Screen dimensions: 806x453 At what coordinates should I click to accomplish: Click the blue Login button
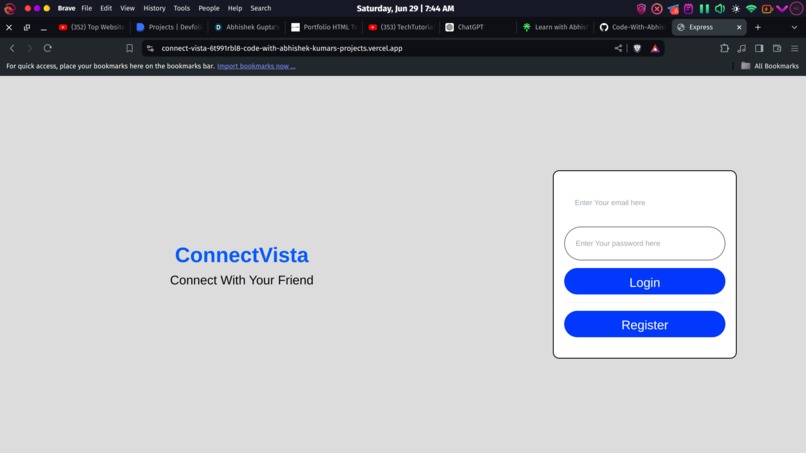[645, 282]
